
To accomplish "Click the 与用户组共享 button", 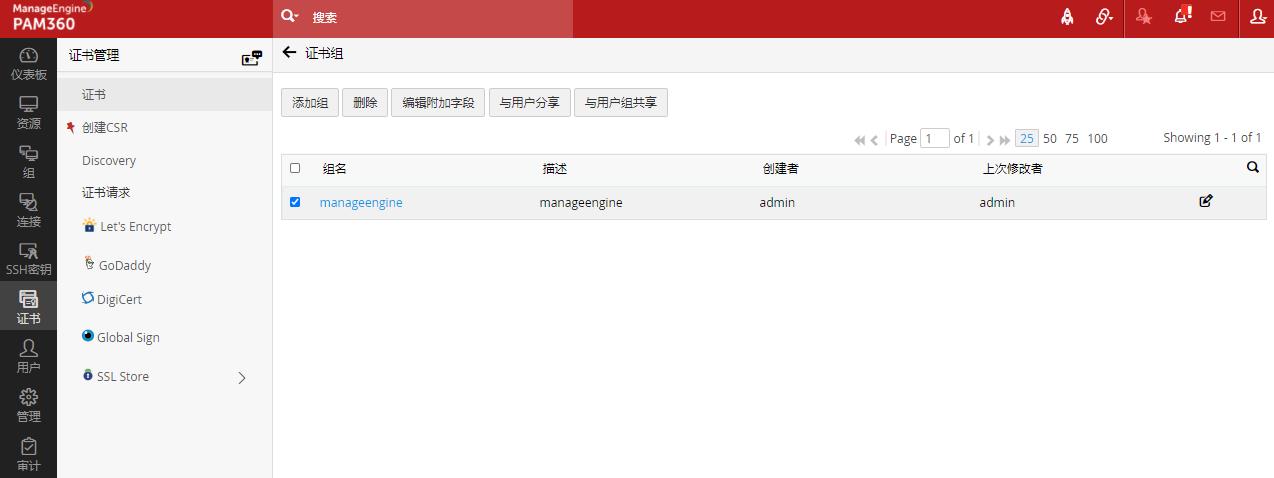I will click(621, 102).
